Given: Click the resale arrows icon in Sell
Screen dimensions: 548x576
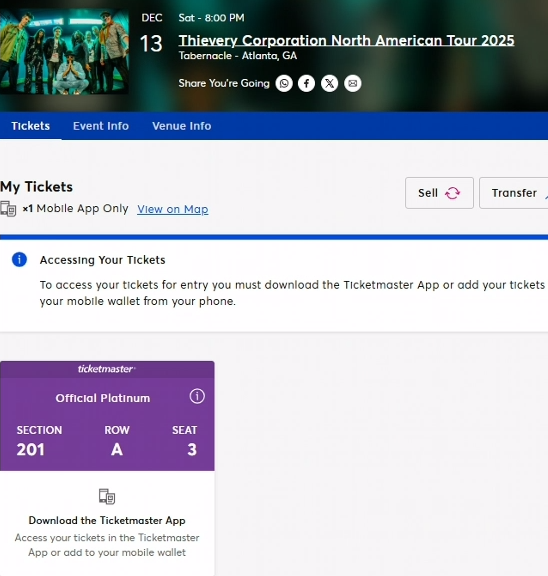Looking at the screenshot, I should [453, 193].
